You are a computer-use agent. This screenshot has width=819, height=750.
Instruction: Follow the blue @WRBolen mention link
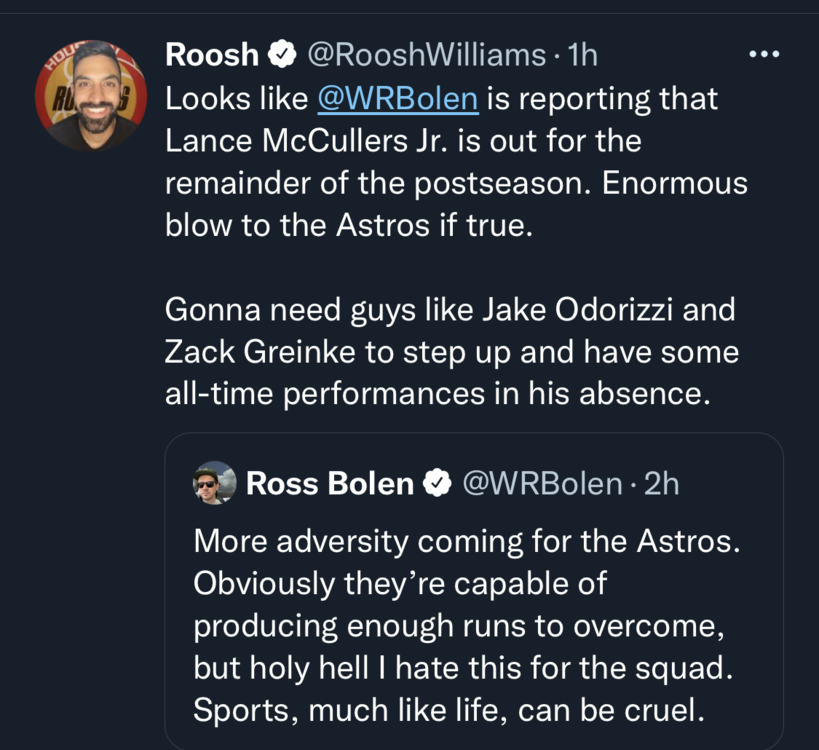point(397,99)
